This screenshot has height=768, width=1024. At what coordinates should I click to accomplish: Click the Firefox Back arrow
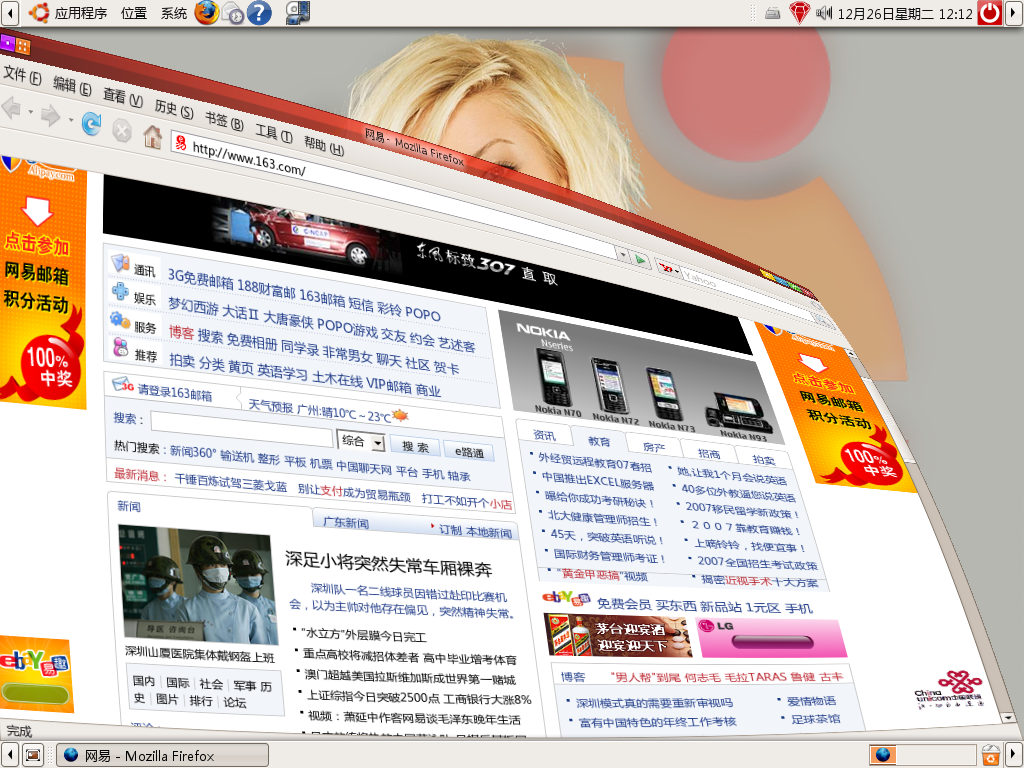(x=11, y=108)
